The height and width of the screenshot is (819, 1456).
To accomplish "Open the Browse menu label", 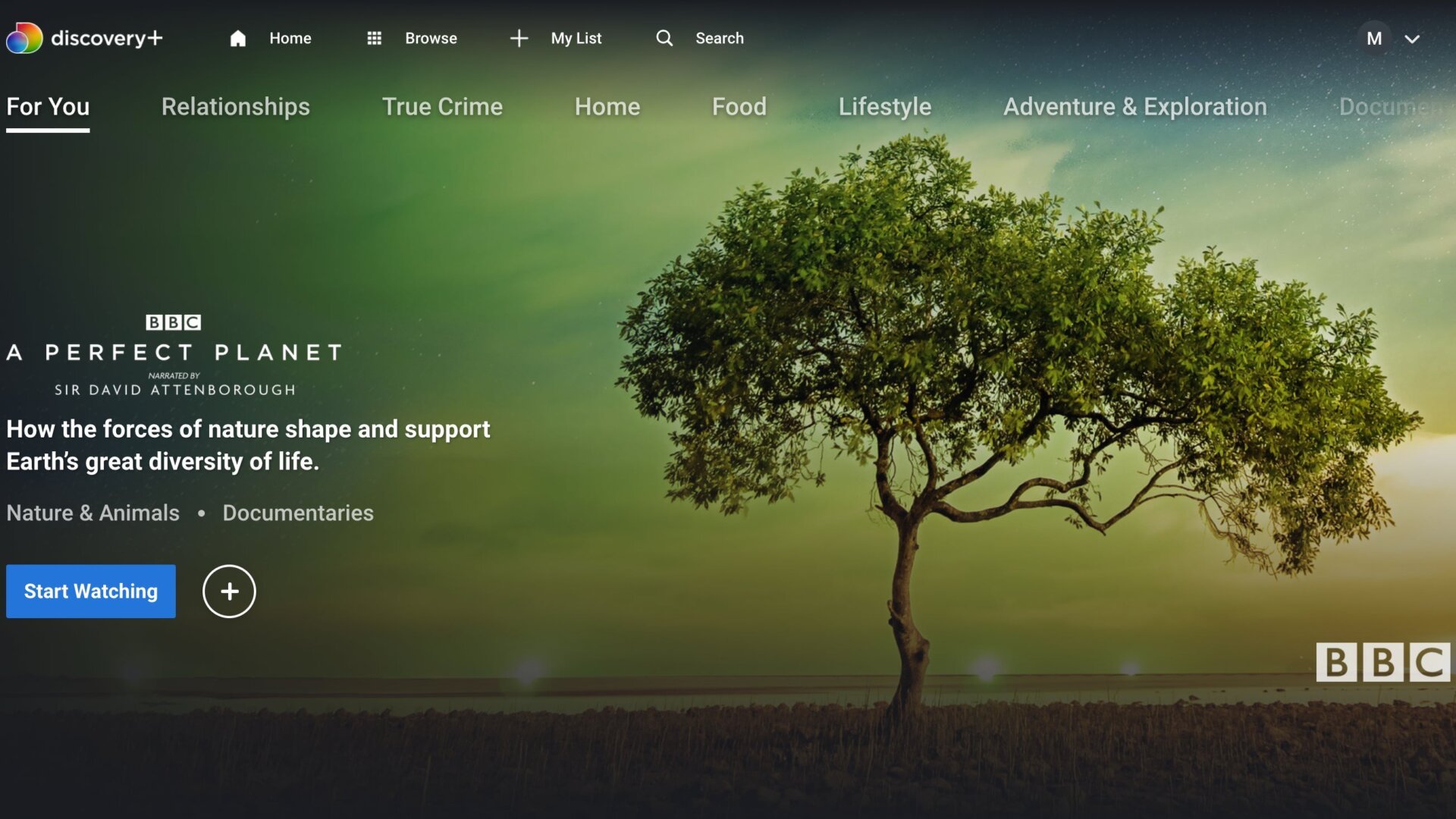I will click(x=431, y=38).
